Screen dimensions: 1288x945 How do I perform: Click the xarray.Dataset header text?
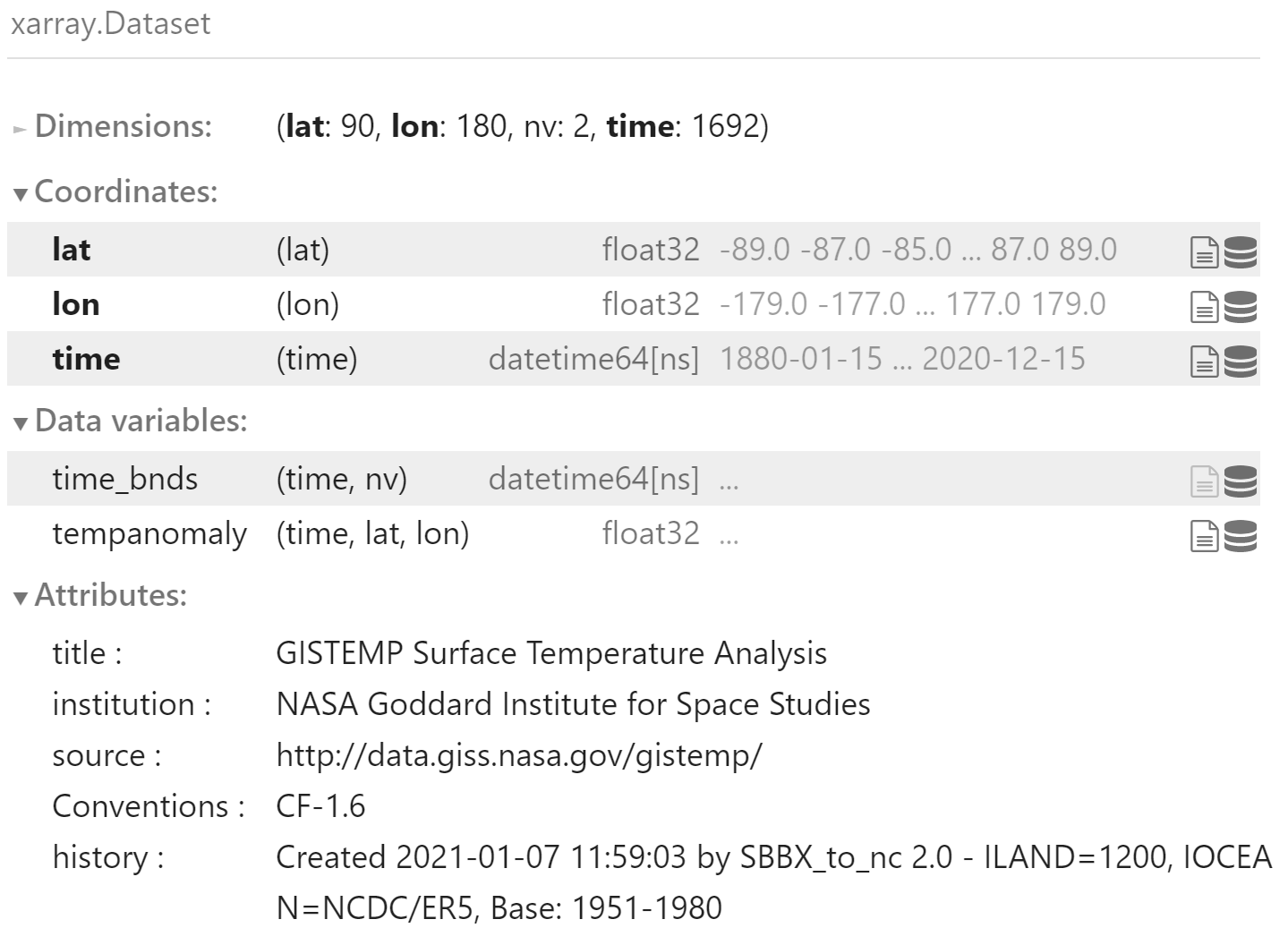(x=110, y=23)
